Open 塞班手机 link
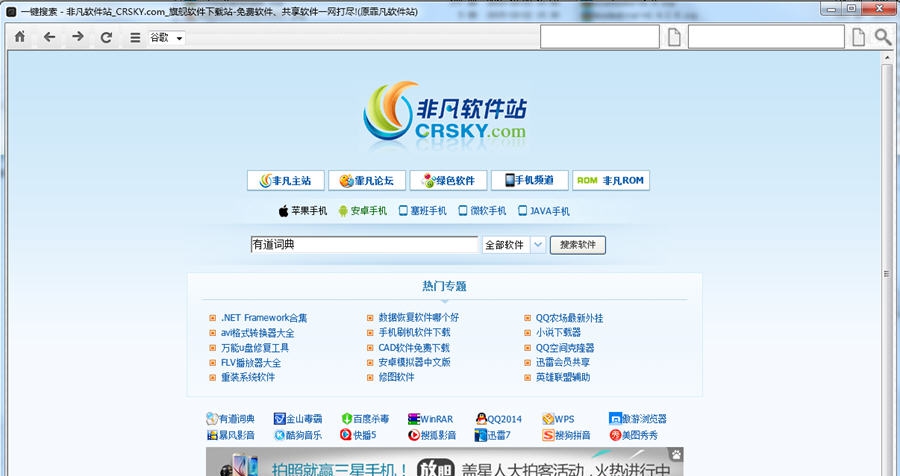Viewport: 900px width, 476px height. (x=422, y=211)
